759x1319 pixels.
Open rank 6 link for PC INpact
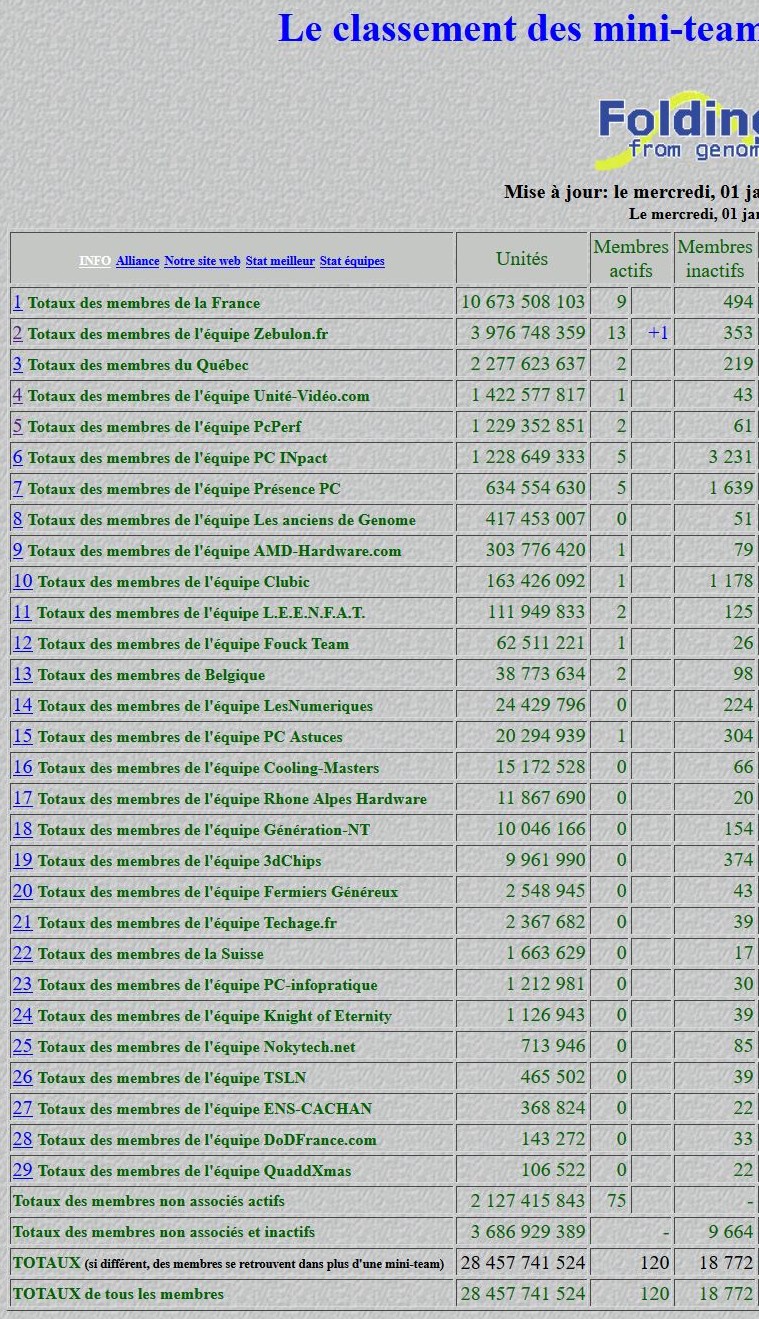click(x=17, y=457)
